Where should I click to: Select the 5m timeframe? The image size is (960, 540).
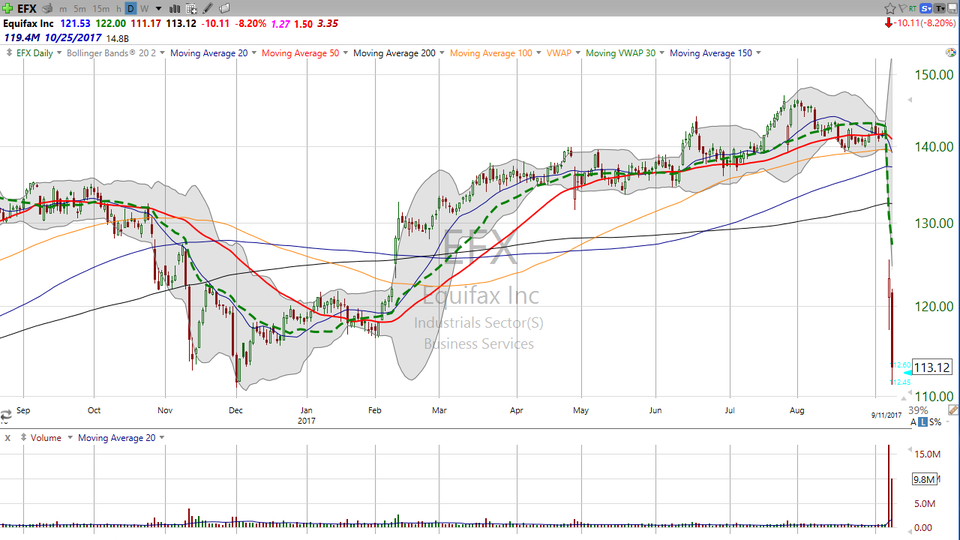point(80,9)
